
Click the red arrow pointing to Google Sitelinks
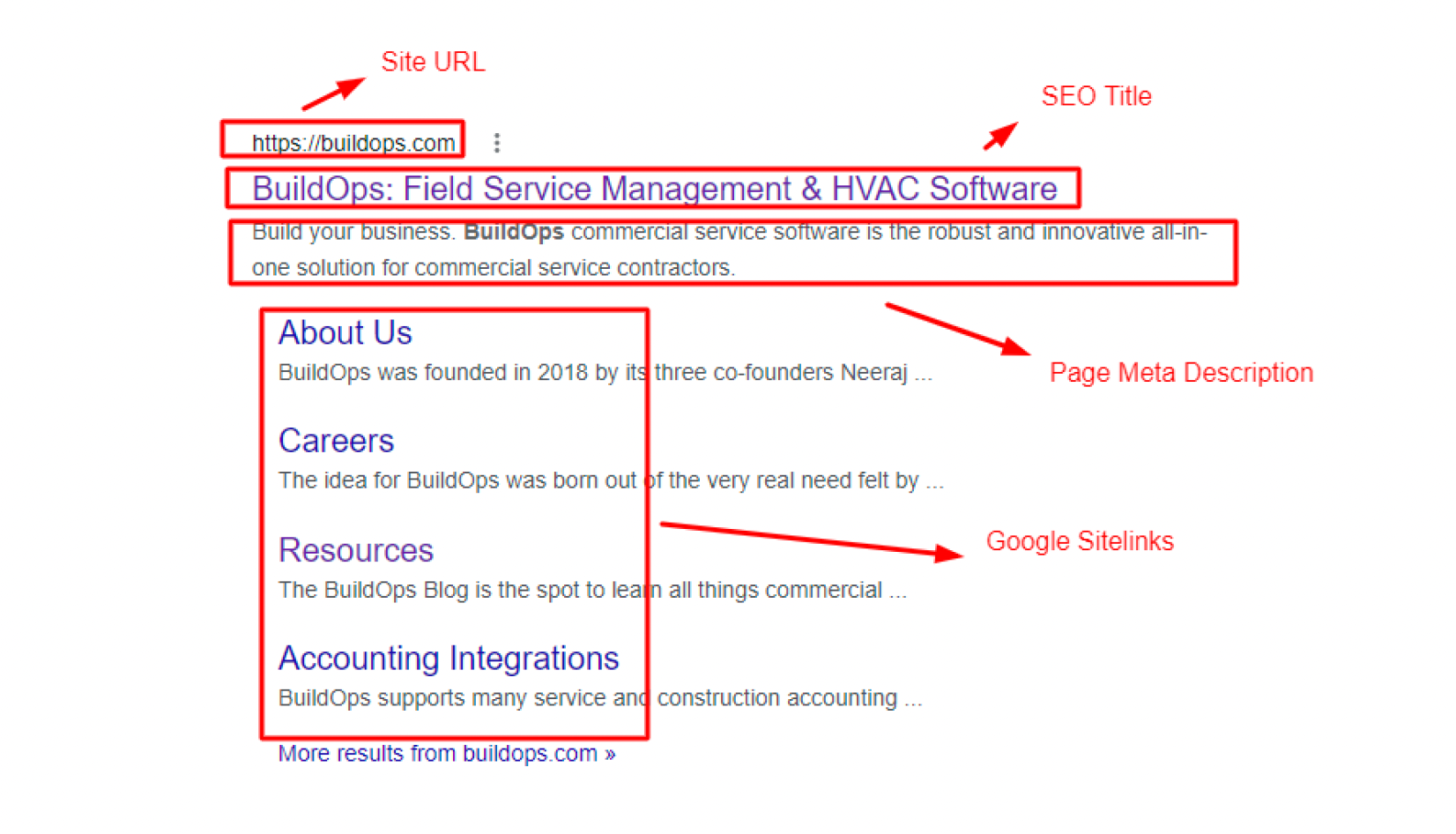812,540
